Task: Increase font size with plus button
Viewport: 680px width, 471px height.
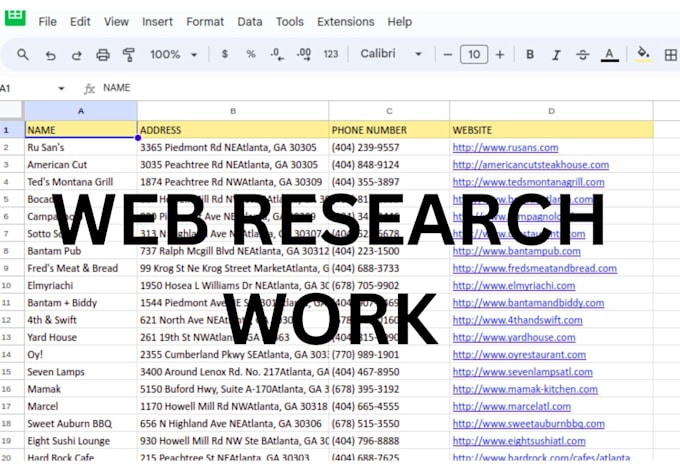Action: (500, 55)
